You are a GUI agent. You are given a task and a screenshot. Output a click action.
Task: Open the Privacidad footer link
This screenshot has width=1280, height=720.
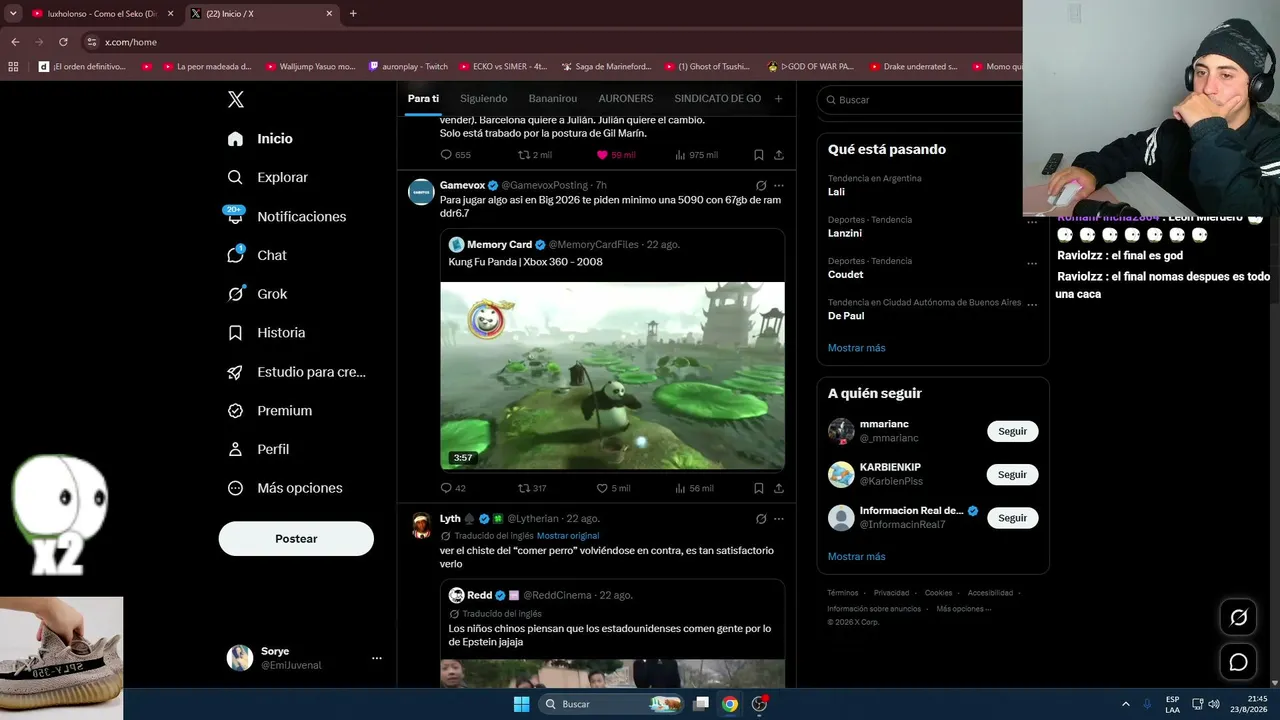892,593
